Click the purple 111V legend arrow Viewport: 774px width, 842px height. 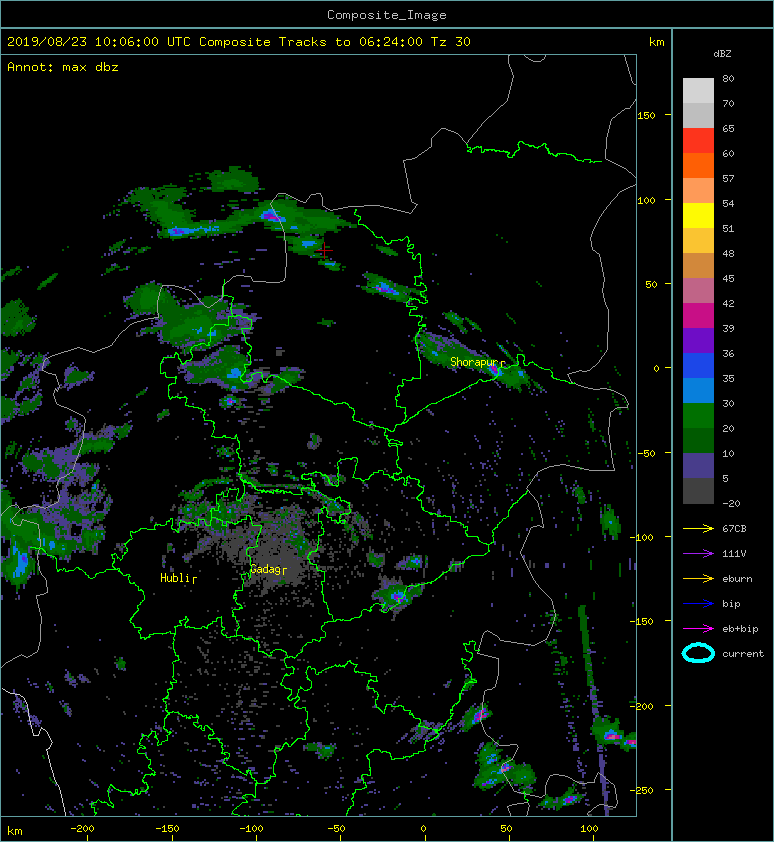click(698, 554)
